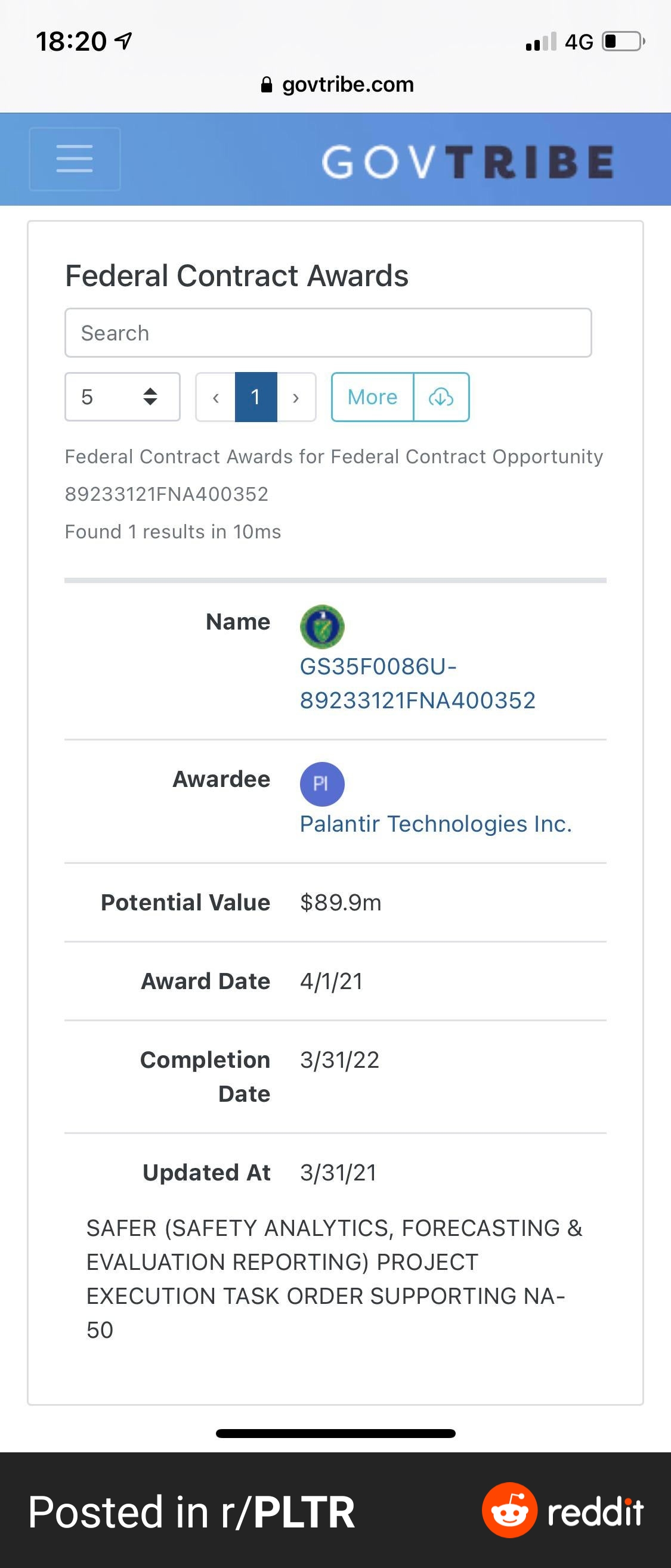The height and width of the screenshot is (1568, 671).
Task: Go to next page with right chevron
Action: coord(296,398)
